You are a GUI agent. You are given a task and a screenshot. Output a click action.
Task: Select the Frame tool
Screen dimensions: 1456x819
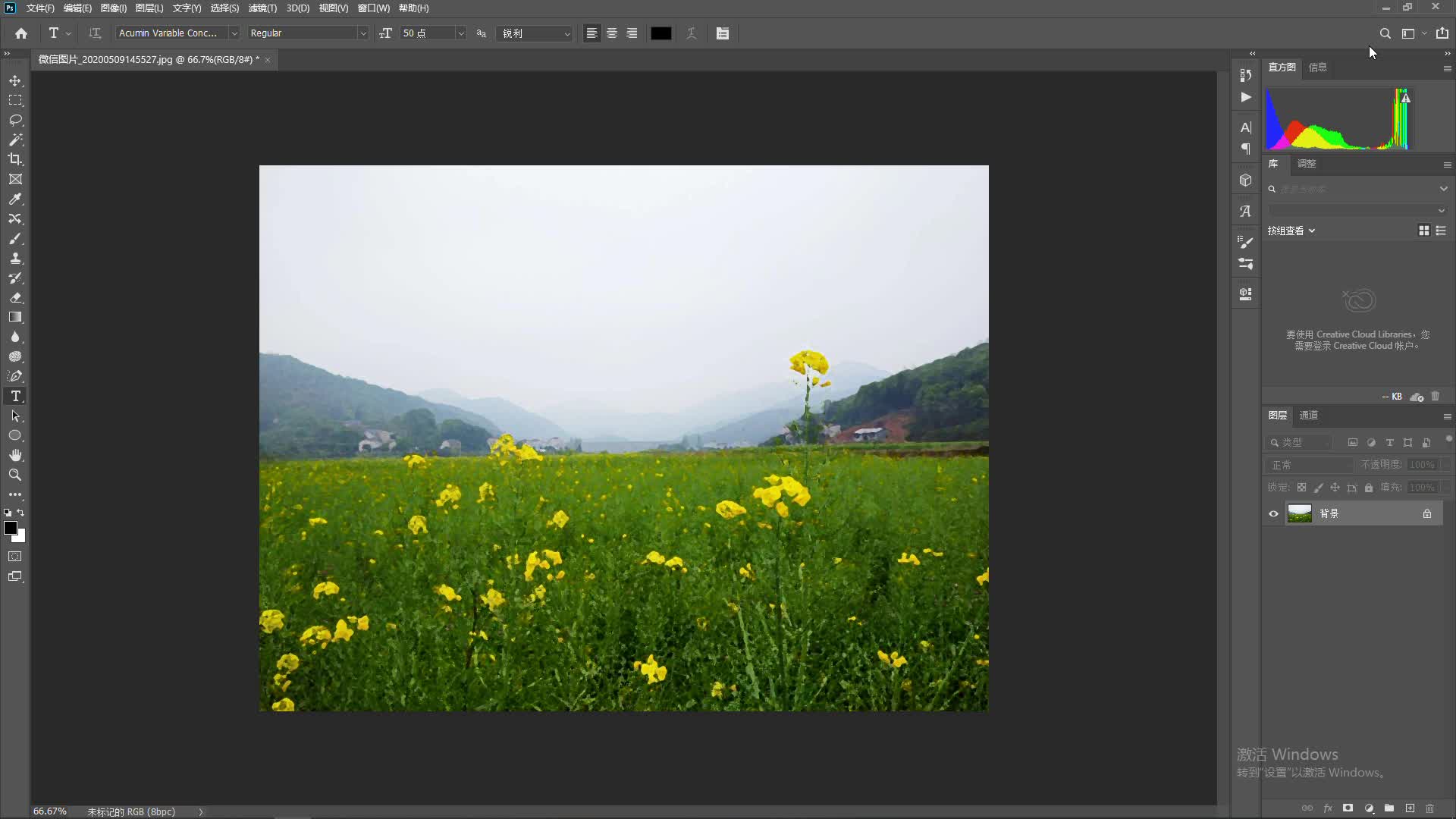coord(15,179)
